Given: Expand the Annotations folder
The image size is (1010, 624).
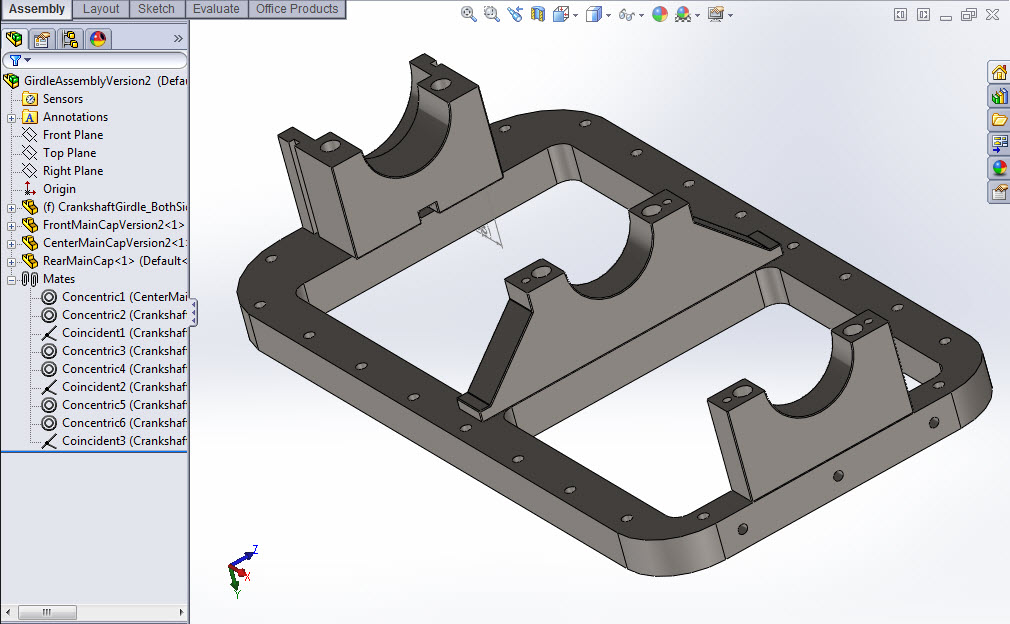Looking at the screenshot, I should pos(11,117).
